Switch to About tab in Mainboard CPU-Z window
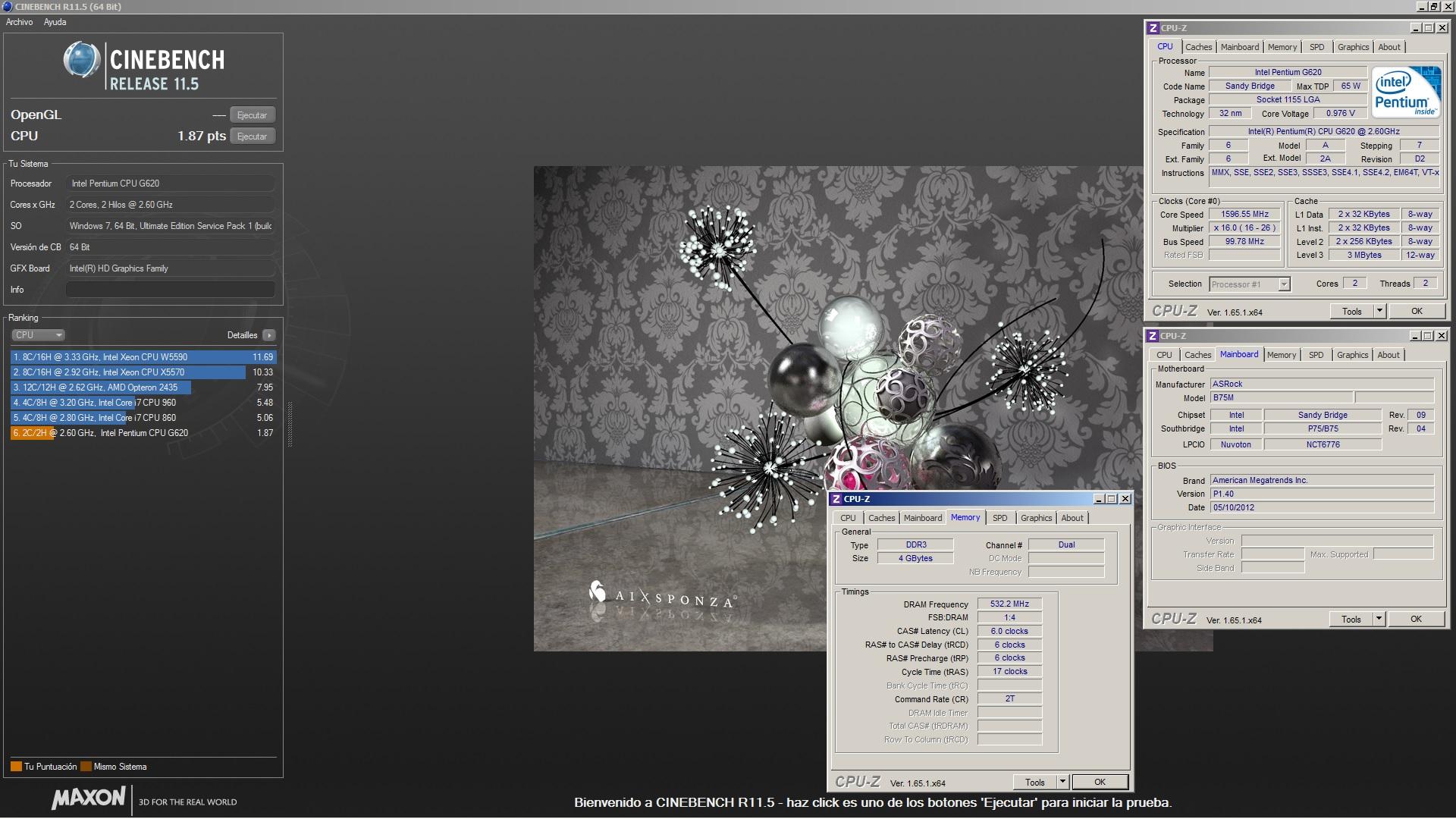 click(1389, 355)
